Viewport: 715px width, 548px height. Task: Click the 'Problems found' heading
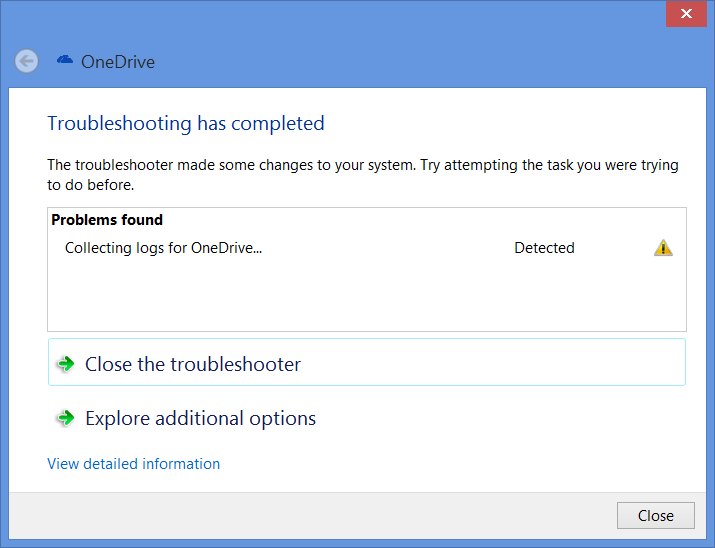click(x=107, y=220)
